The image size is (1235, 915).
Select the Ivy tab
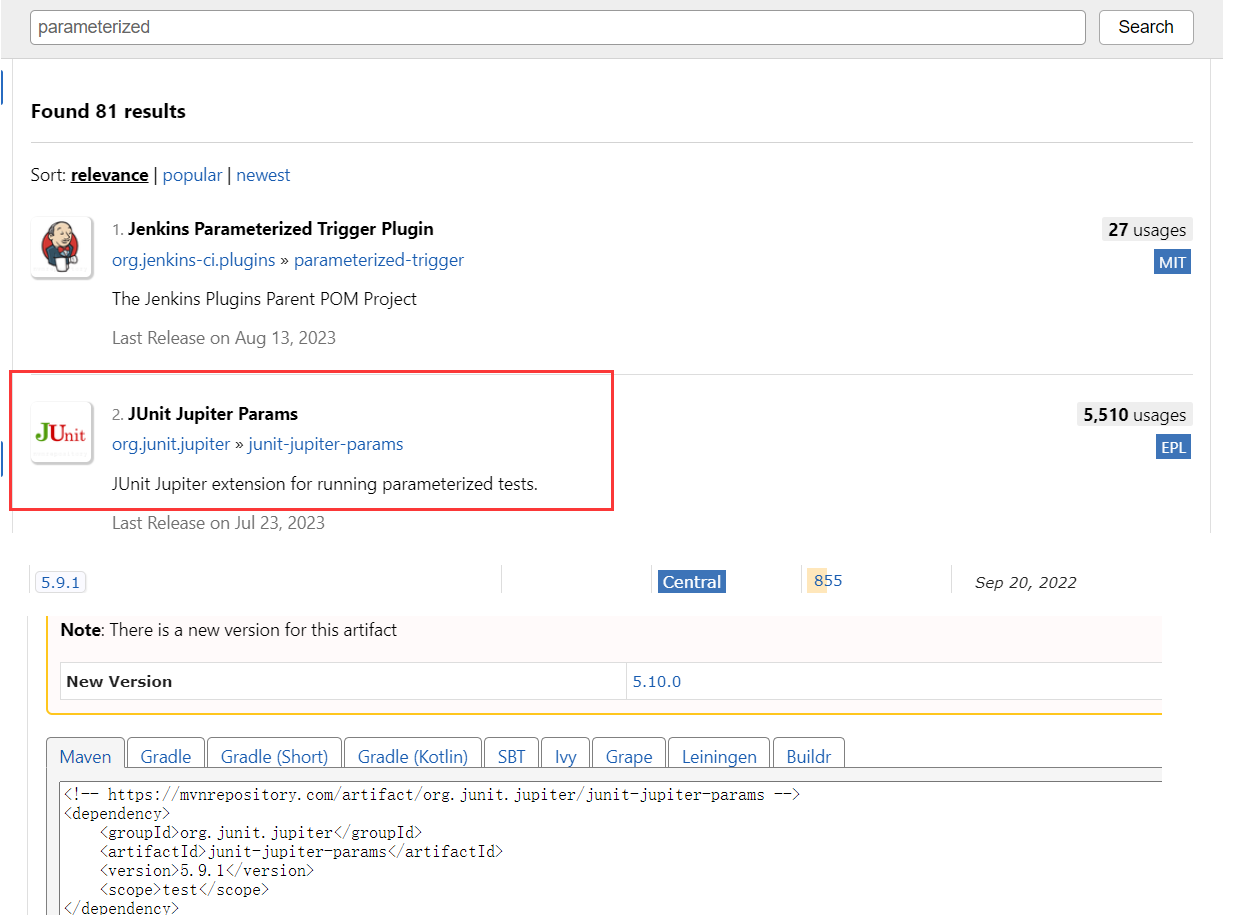pyautogui.click(x=566, y=756)
